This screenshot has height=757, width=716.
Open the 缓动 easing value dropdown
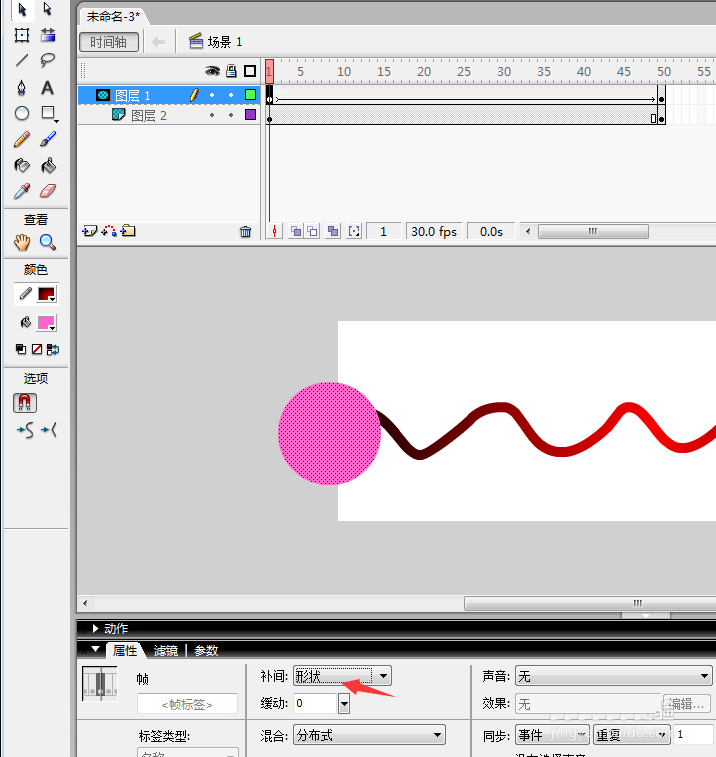click(x=344, y=703)
